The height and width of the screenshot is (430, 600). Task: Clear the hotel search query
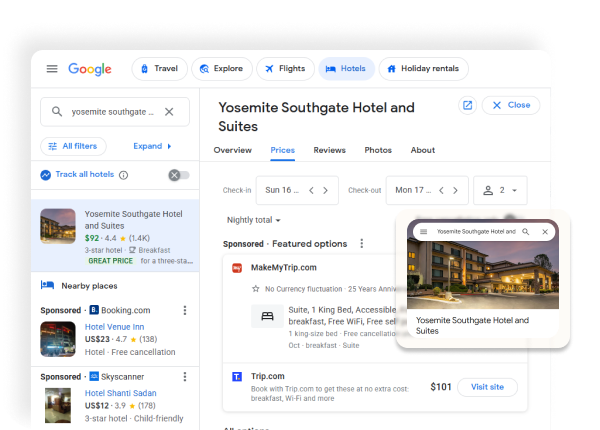point(169,112)
